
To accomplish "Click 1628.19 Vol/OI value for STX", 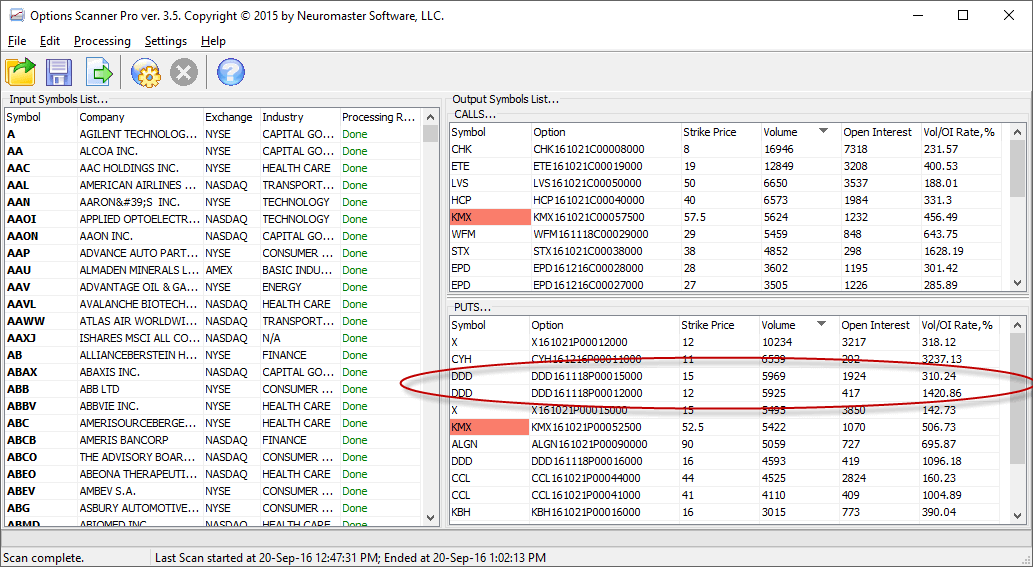I will 943,252.
